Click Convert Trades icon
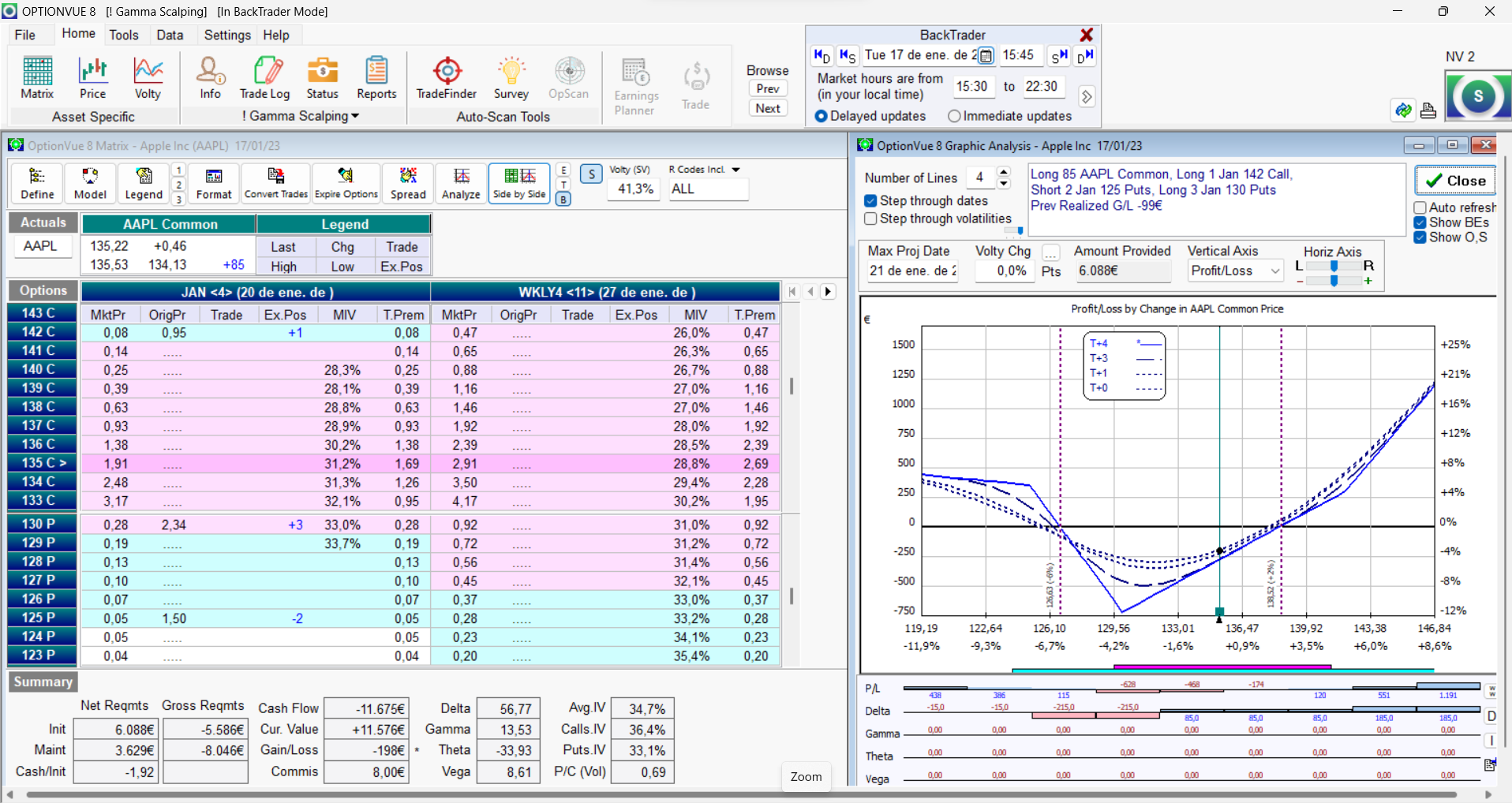 pos(276,183)
